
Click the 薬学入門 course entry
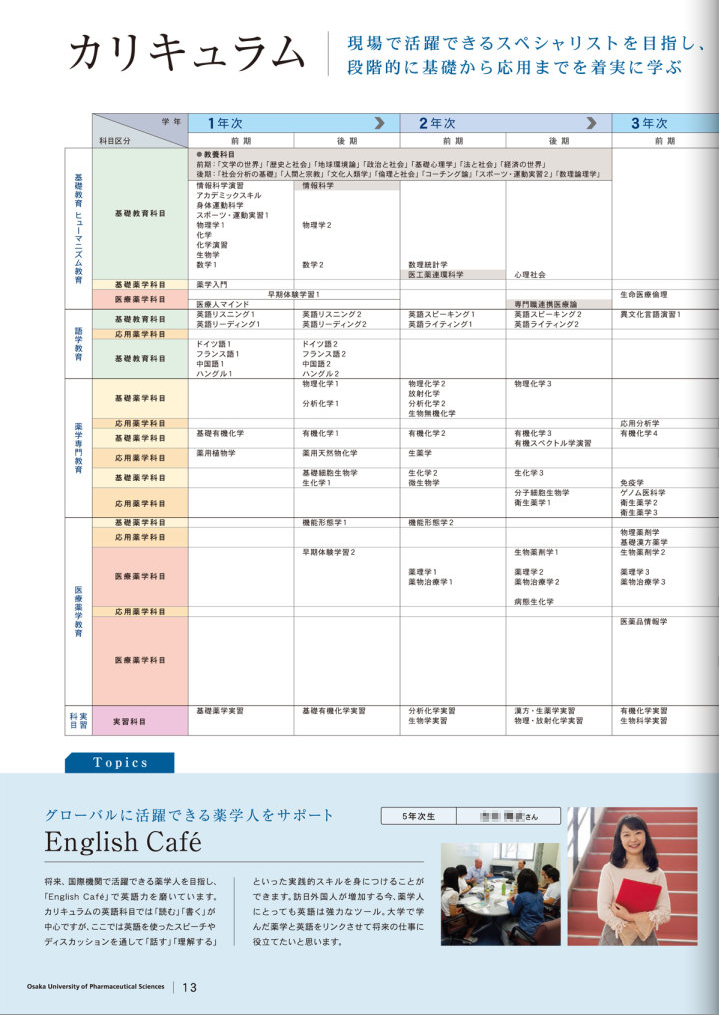coord(212,285)
